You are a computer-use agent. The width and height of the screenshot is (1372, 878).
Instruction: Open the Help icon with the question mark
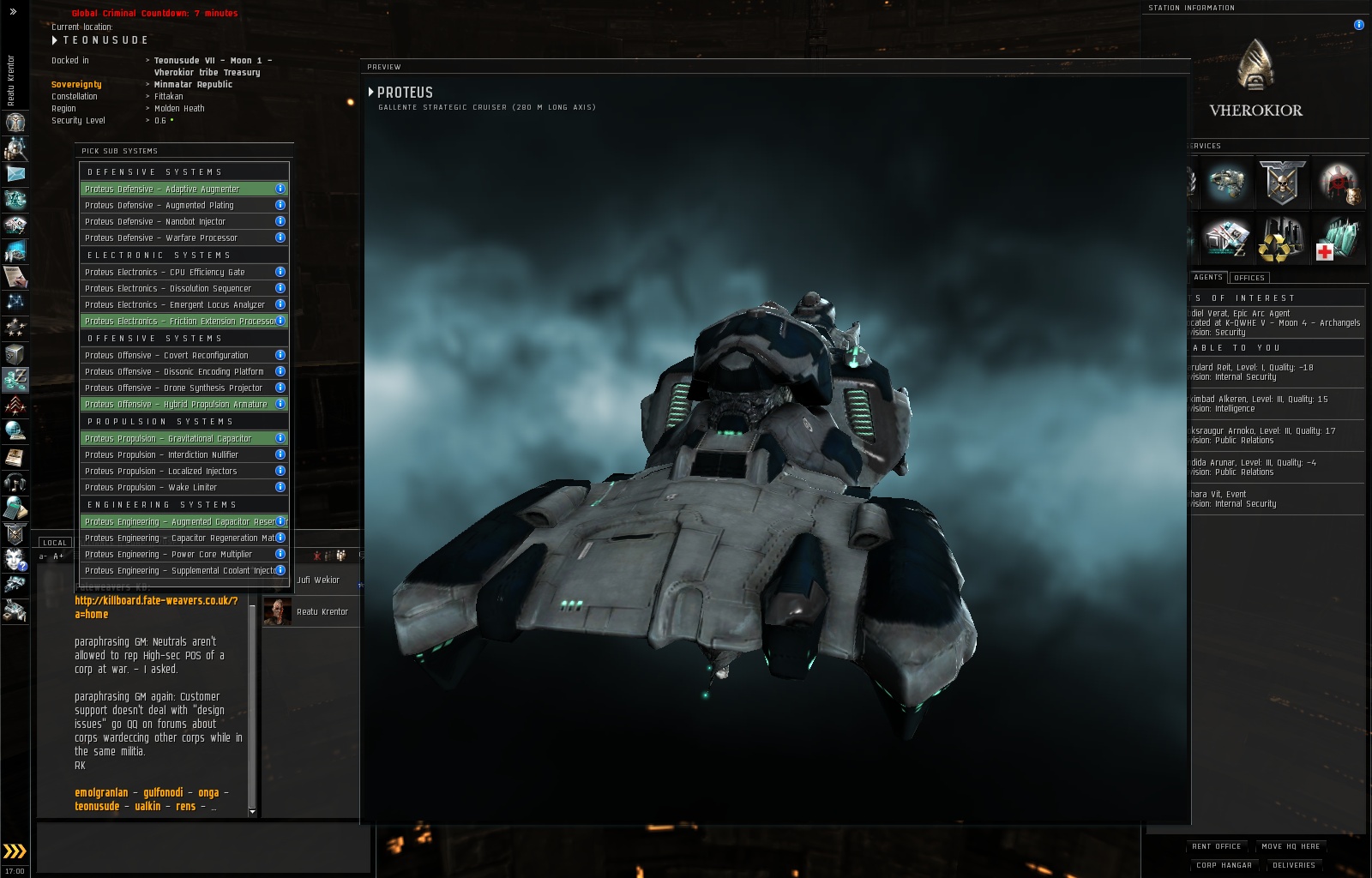coord(15,559)
